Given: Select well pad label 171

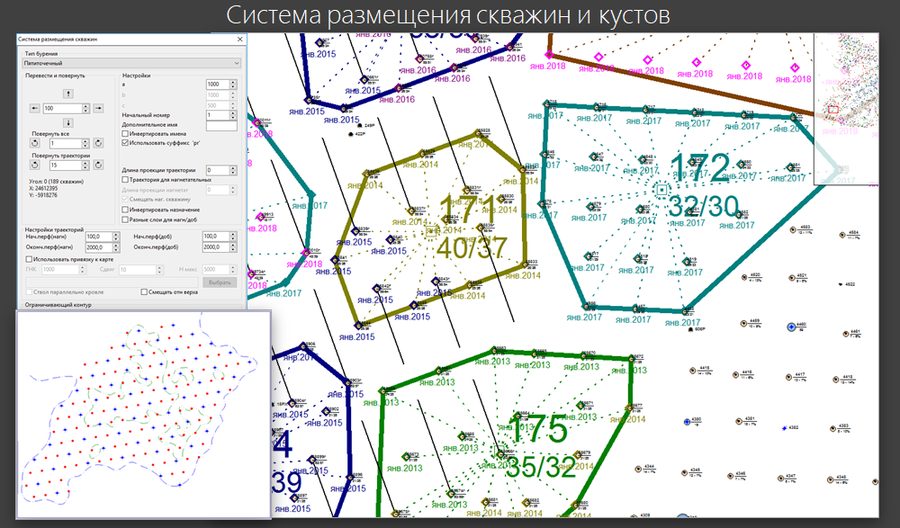Looking at the screenshot, I should [468, 209].
